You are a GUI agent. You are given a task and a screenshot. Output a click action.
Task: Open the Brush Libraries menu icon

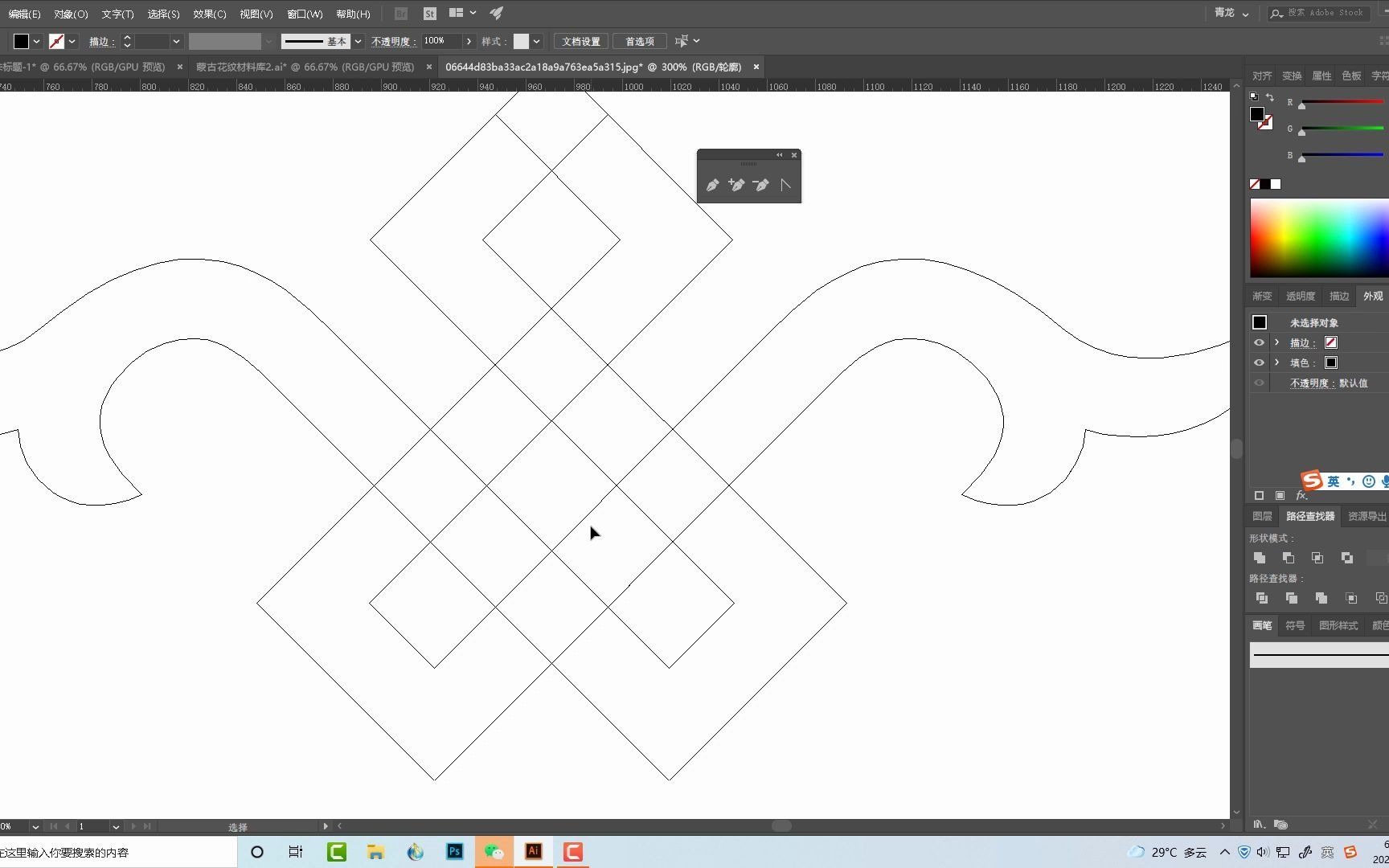click(1260, 825)
